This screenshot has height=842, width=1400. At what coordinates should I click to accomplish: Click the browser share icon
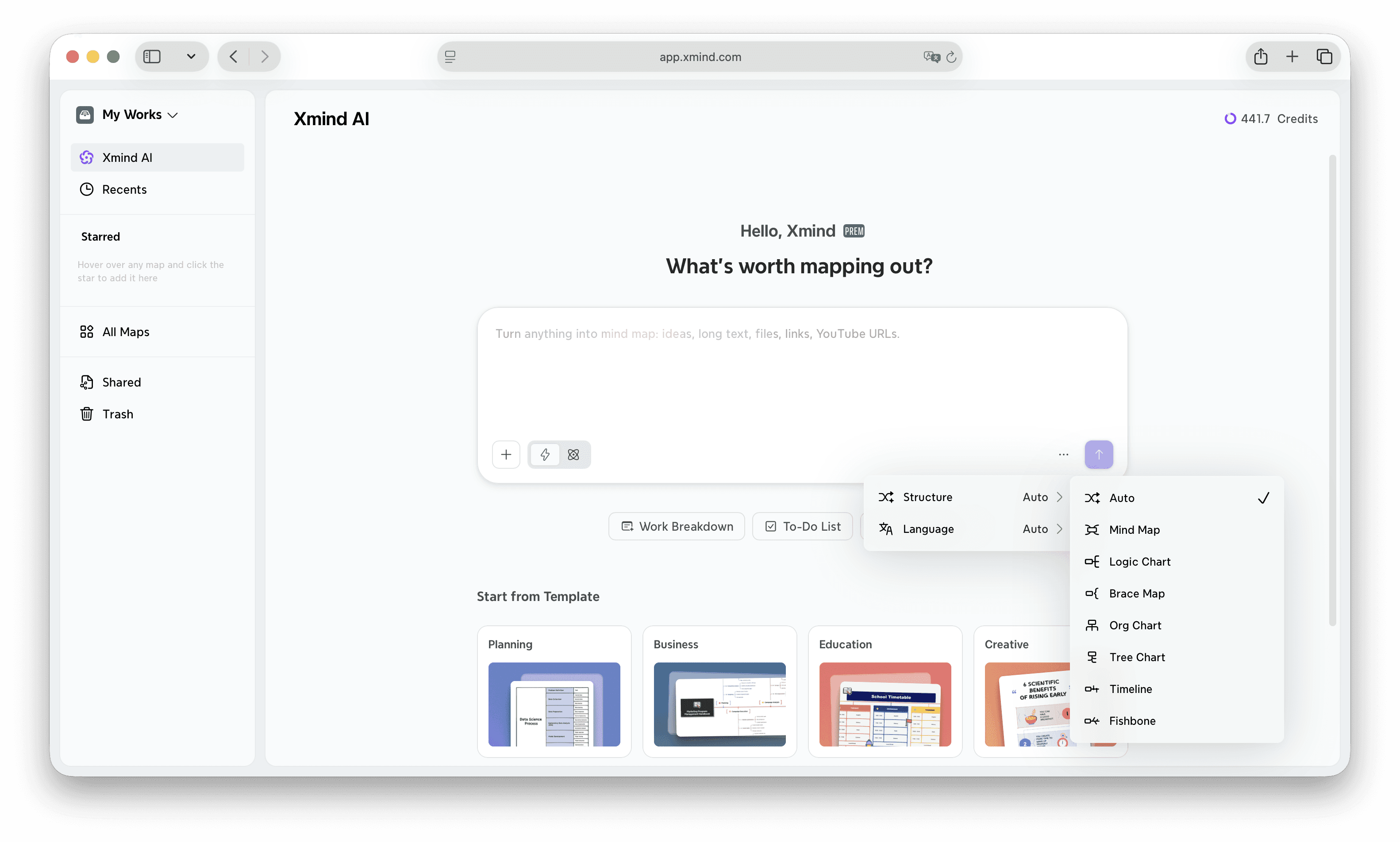[1260, 57]
